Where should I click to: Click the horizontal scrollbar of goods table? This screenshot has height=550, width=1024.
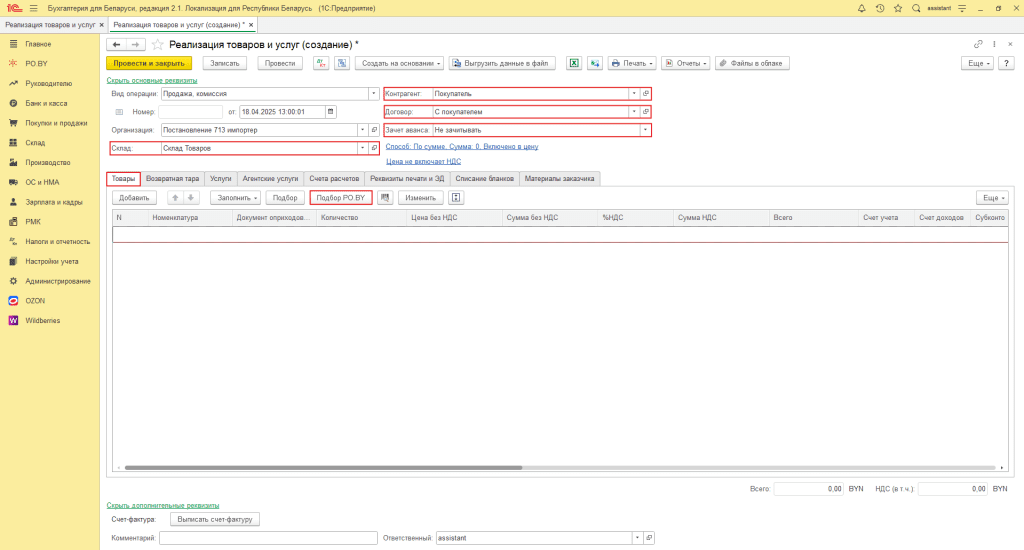click(323, 468)
